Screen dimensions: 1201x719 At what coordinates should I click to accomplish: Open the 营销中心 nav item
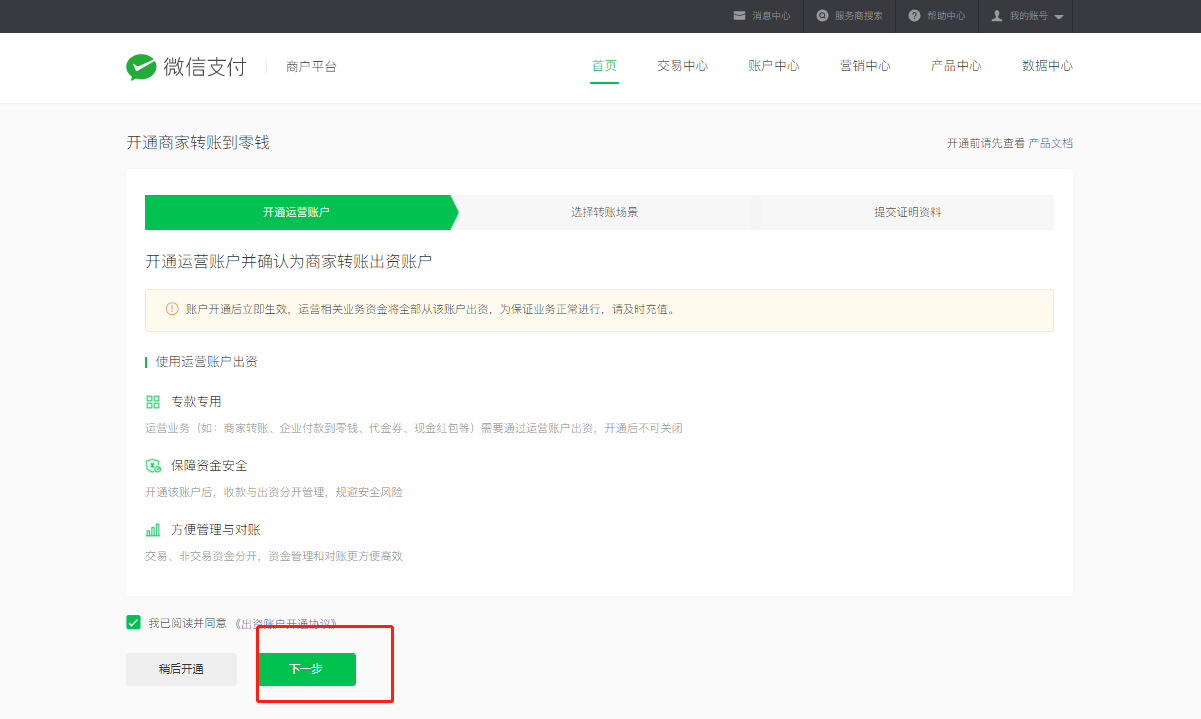click(865, 66)
